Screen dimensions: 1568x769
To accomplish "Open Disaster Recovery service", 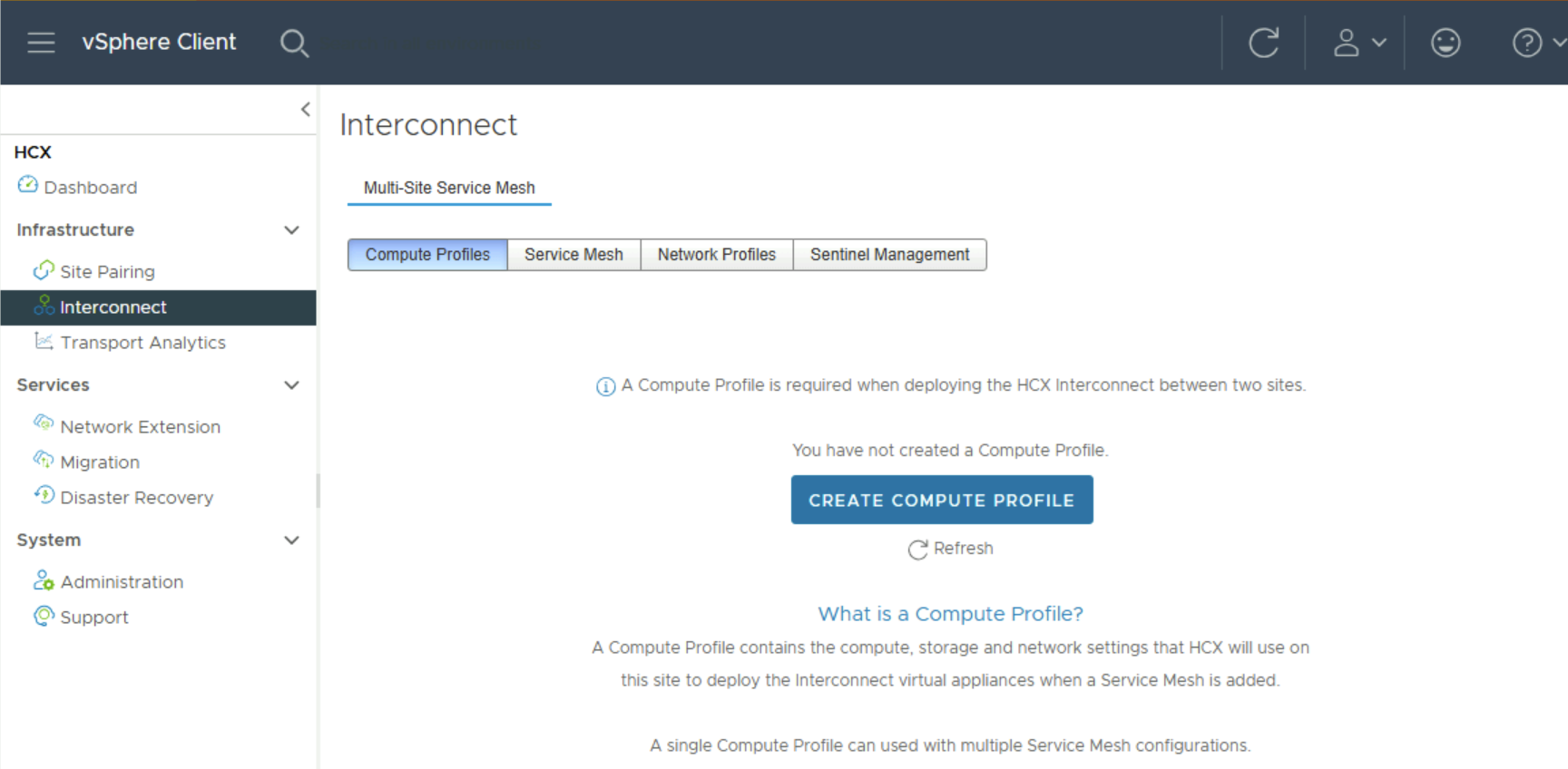I will point(136,498).
